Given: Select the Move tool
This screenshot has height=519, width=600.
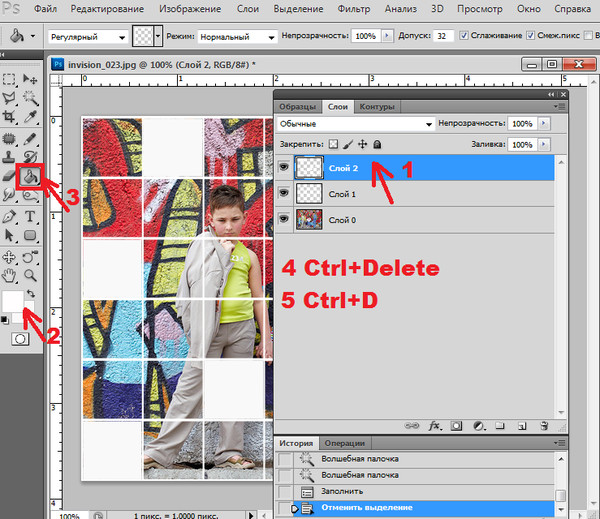Looking at the screenshot, I should 30,79.
